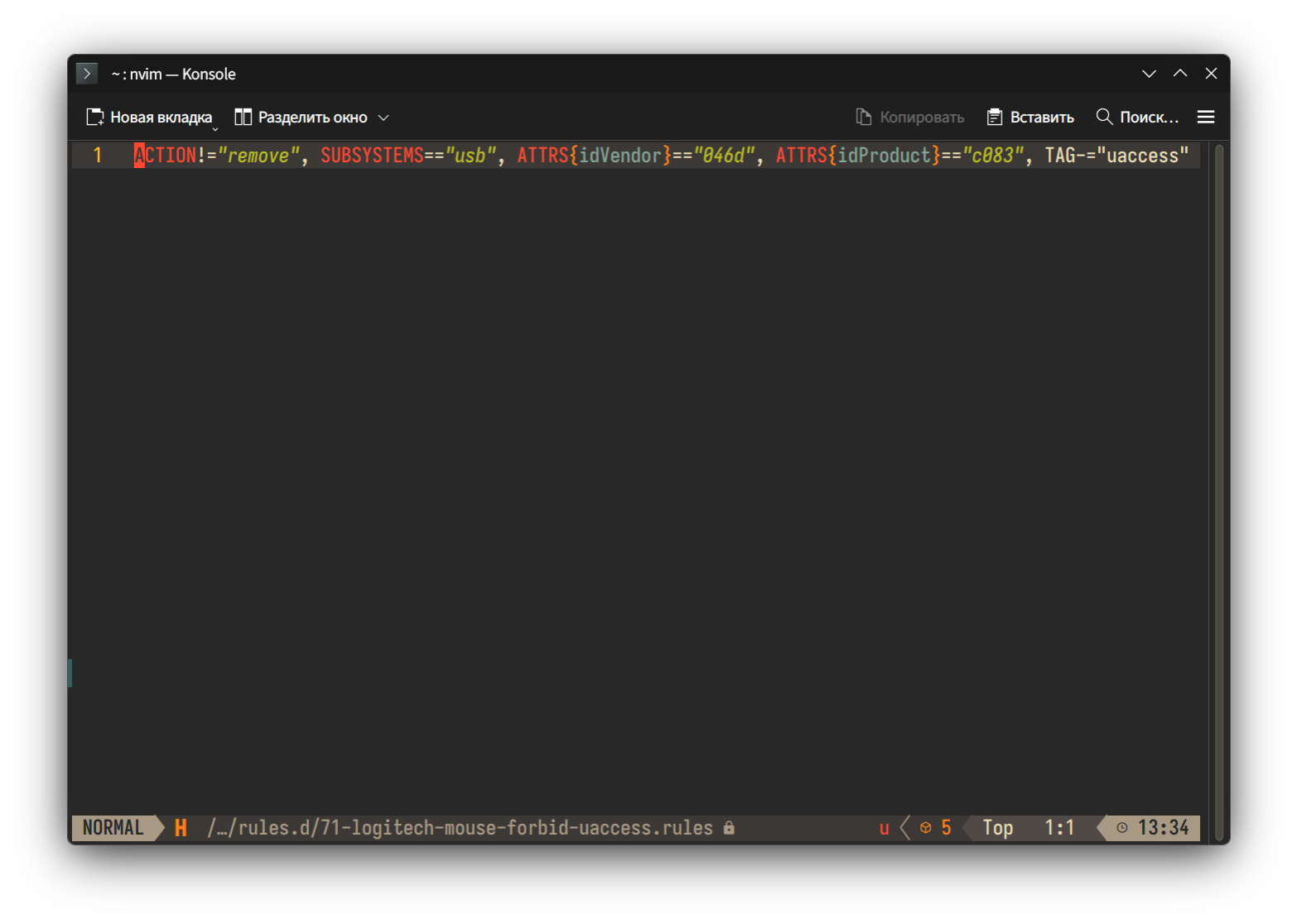Image resolution: width=1297 pixels, height=924 pixels.
Task: Open a new tab with Новая вкладка
Action: (x=149, y=118)
